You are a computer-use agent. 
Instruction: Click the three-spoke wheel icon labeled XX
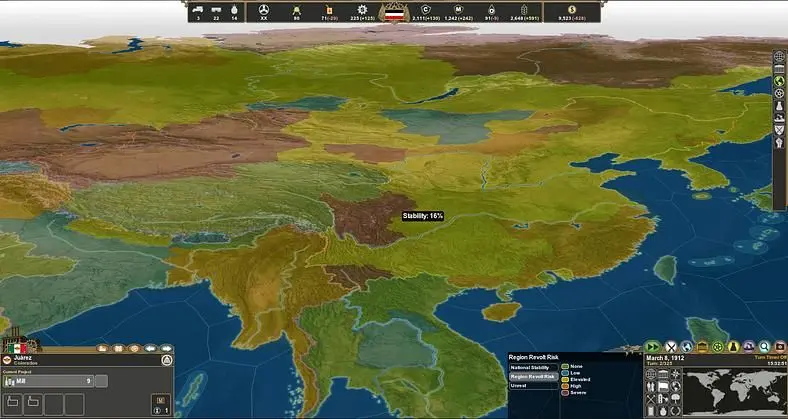(x=263, y=9)
